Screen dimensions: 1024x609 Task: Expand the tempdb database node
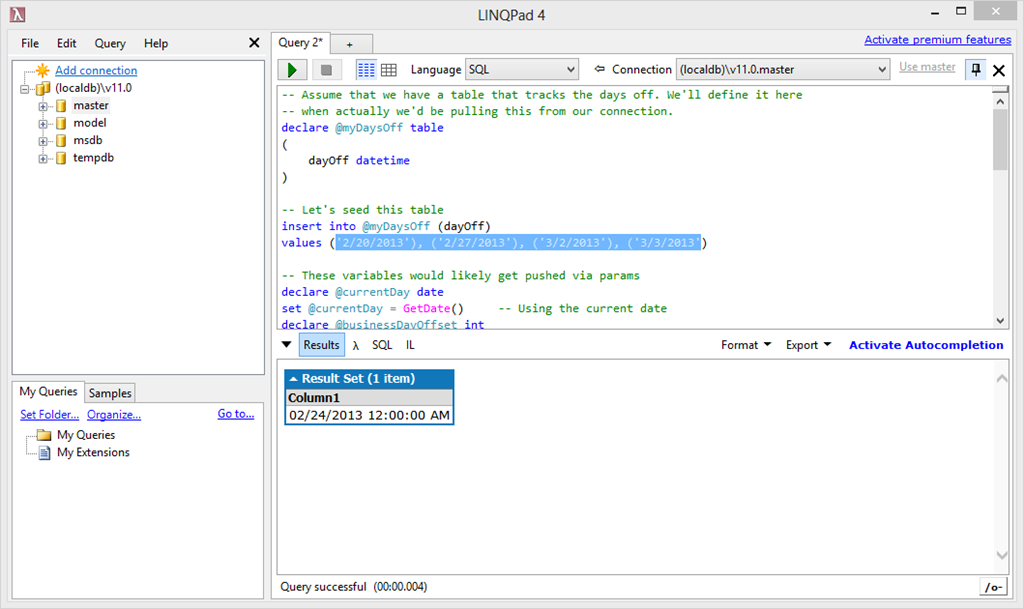(x=42, y=159)
